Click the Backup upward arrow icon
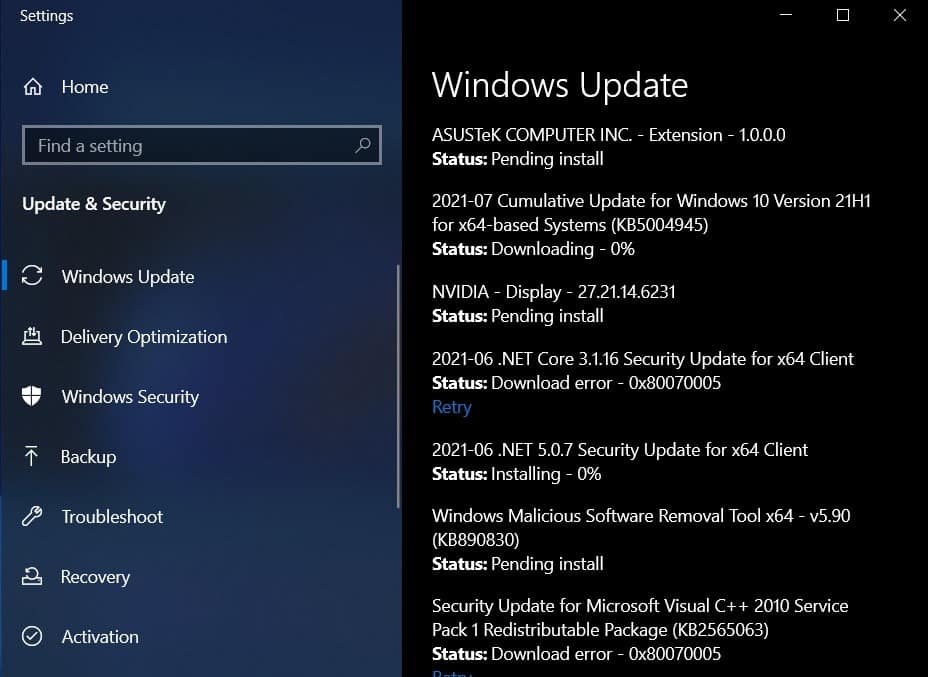 pos(33,457)
